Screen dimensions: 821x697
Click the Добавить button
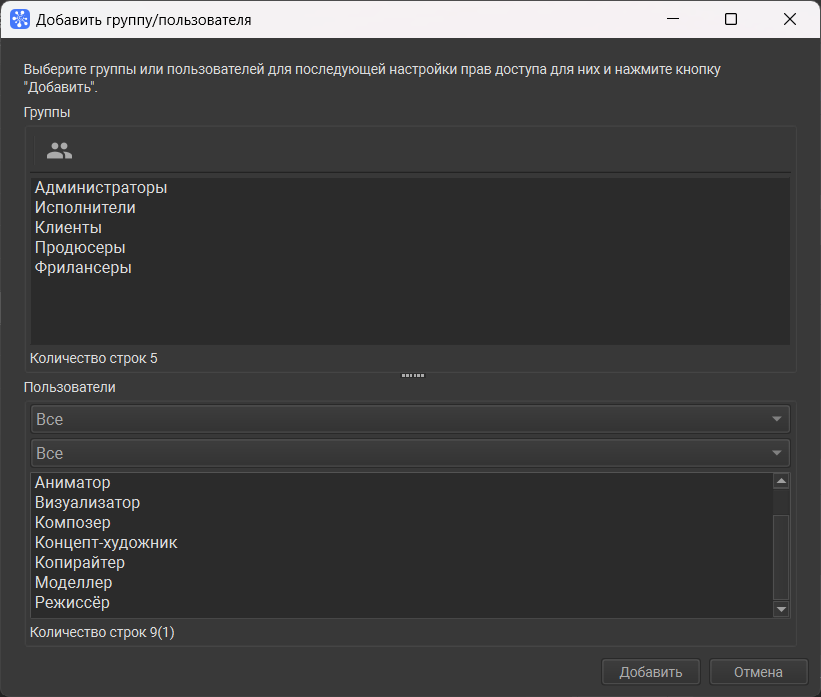pos(651,672)
